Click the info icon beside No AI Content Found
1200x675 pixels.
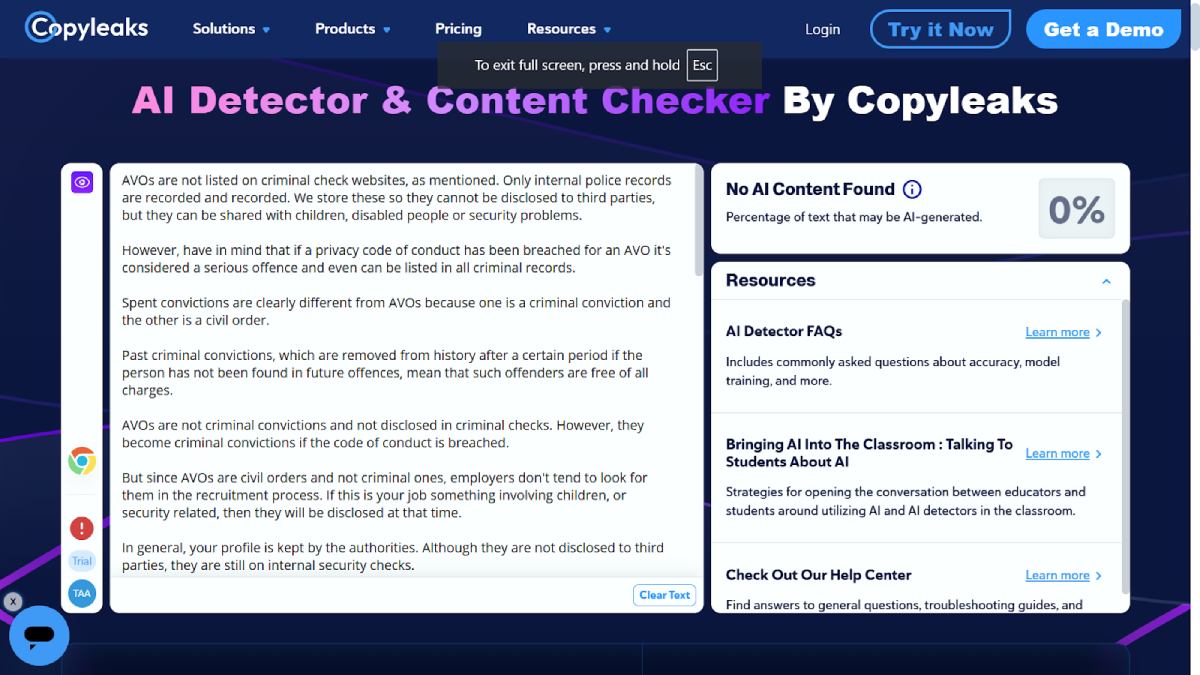(912, 189)
